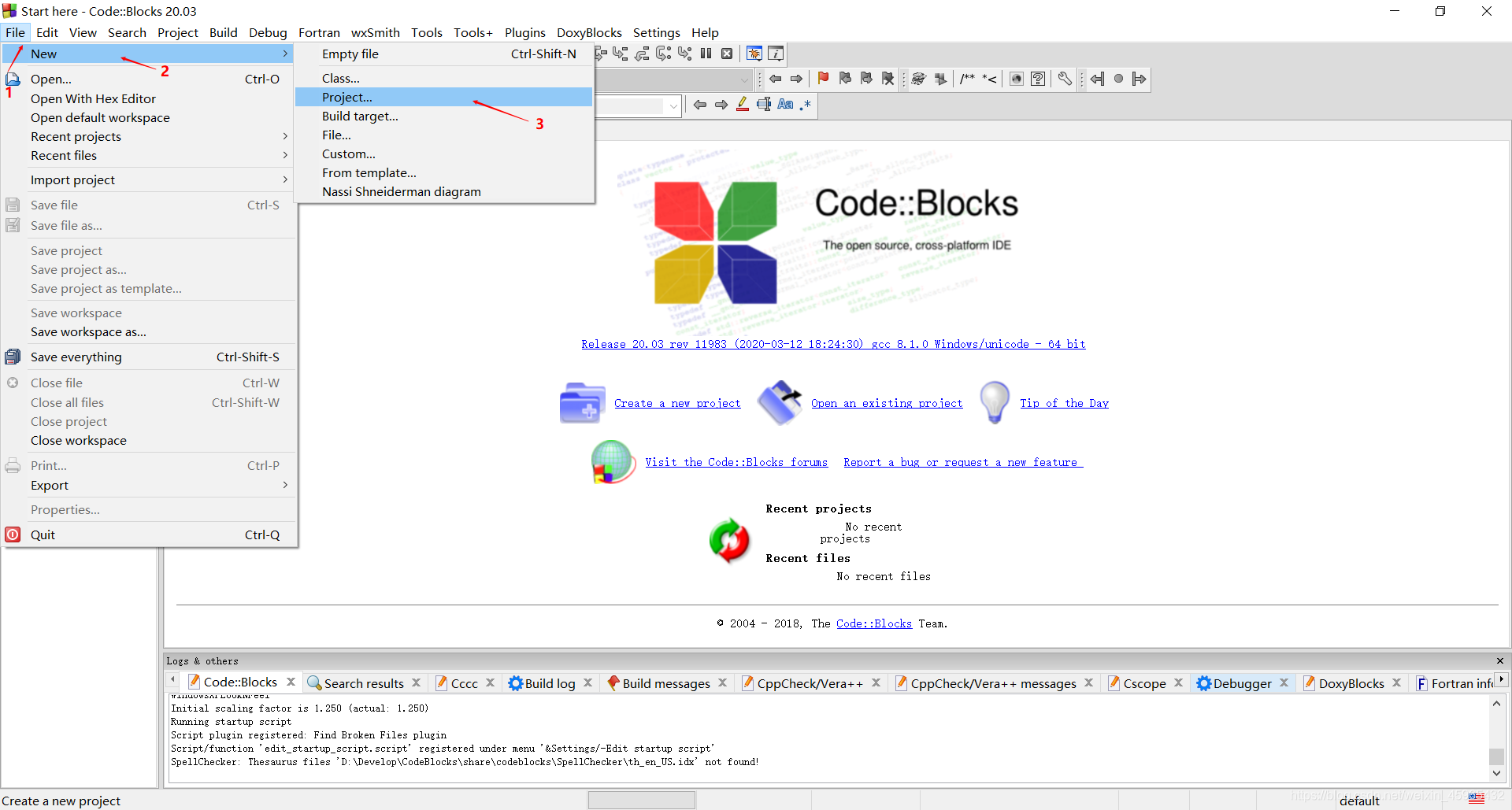Click the Next instruction debugger icon
Viewport: 1512px width, 810px height.
click(663, 54)
